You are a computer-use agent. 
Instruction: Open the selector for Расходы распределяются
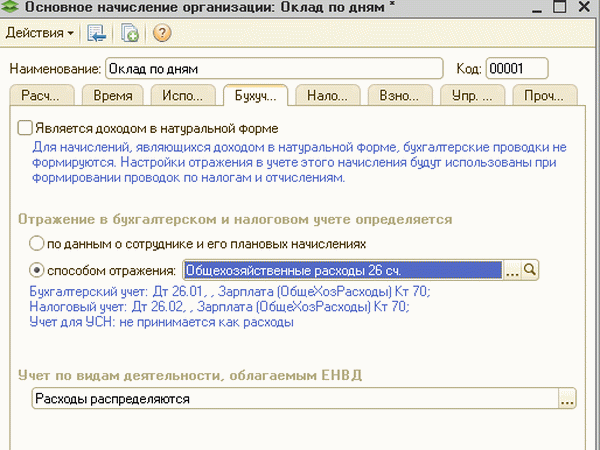pyautogui.click(x=567, y=399)
